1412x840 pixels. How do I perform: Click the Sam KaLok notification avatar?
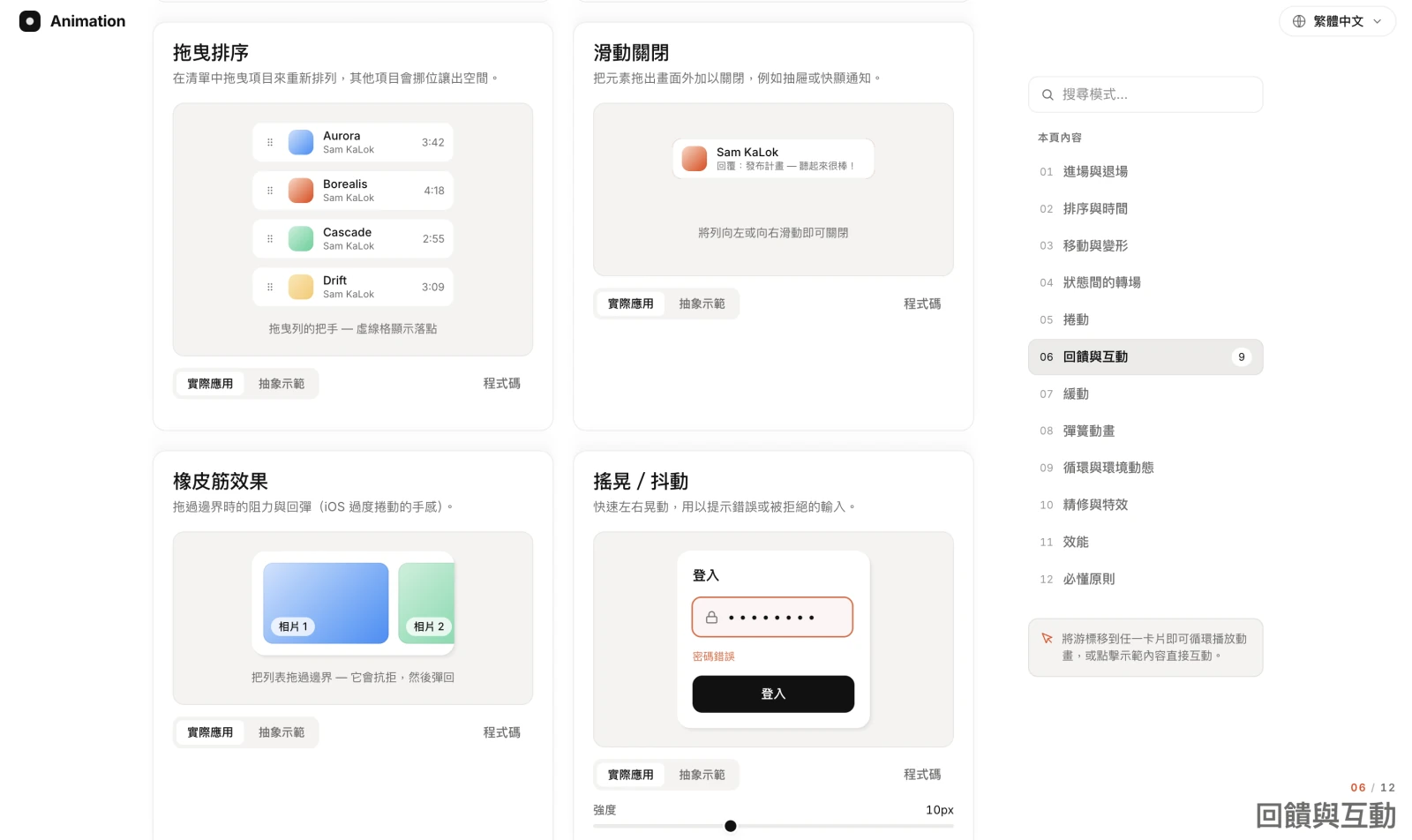pos(695,159)
